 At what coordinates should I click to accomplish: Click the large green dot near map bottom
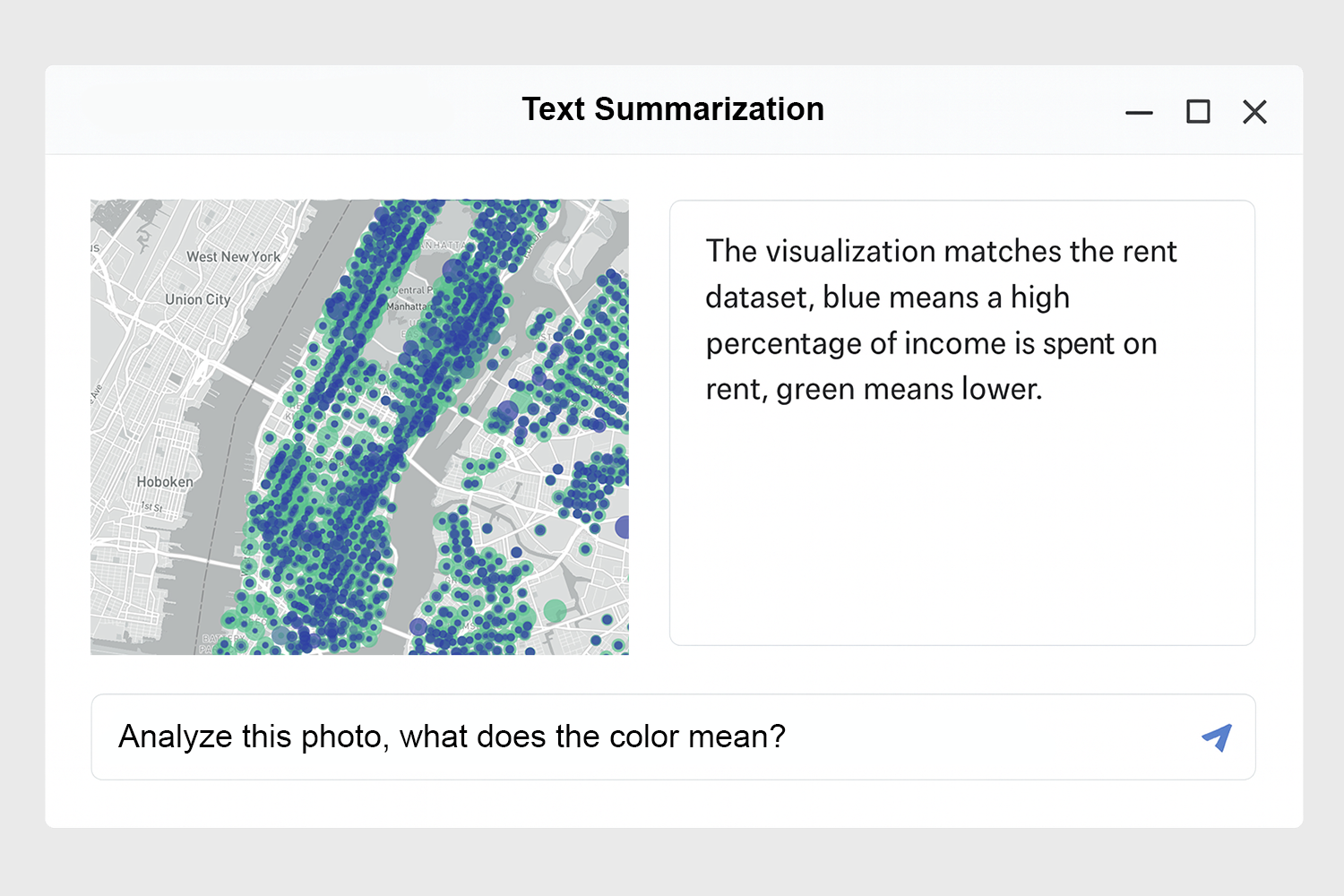click(x=556, y=611)
